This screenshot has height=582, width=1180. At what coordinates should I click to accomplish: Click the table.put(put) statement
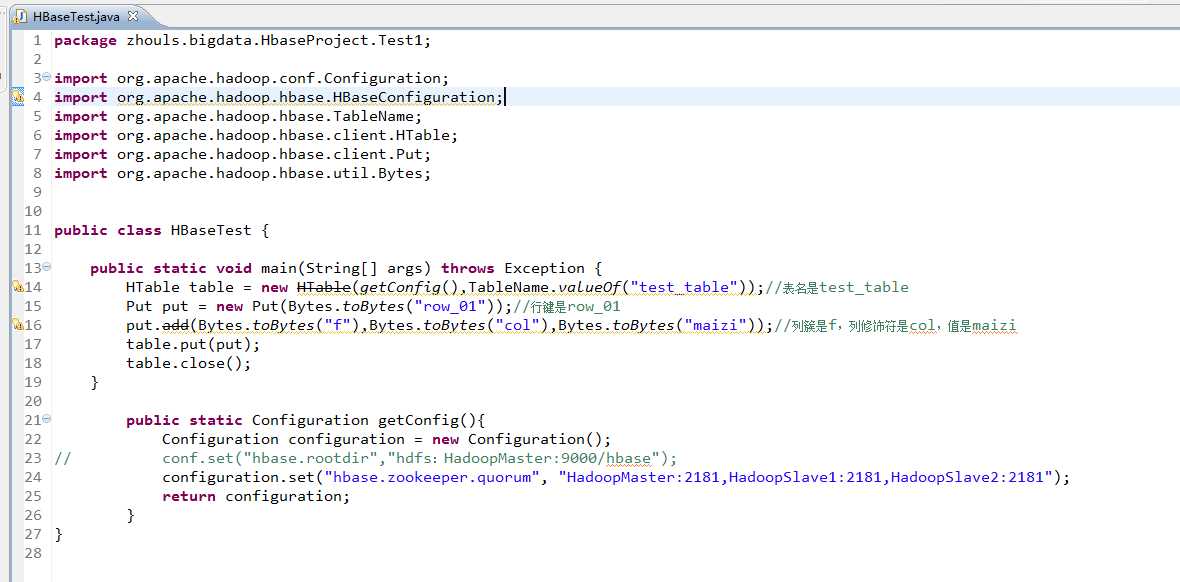pos(193,344)
